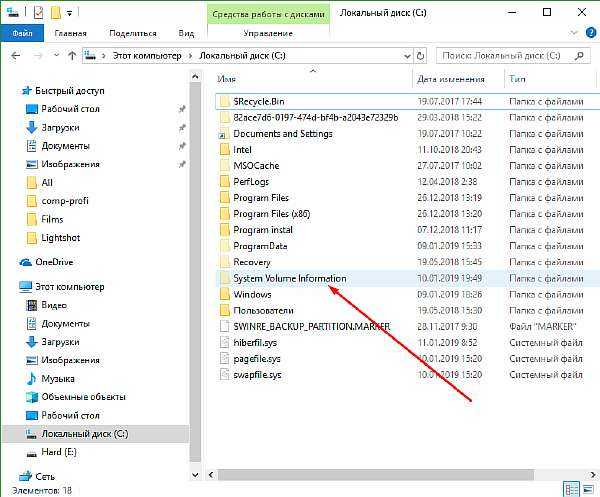Select Этот компьютер in navigation pane
This screenshot has height=497, width=600.
point(70,287)
